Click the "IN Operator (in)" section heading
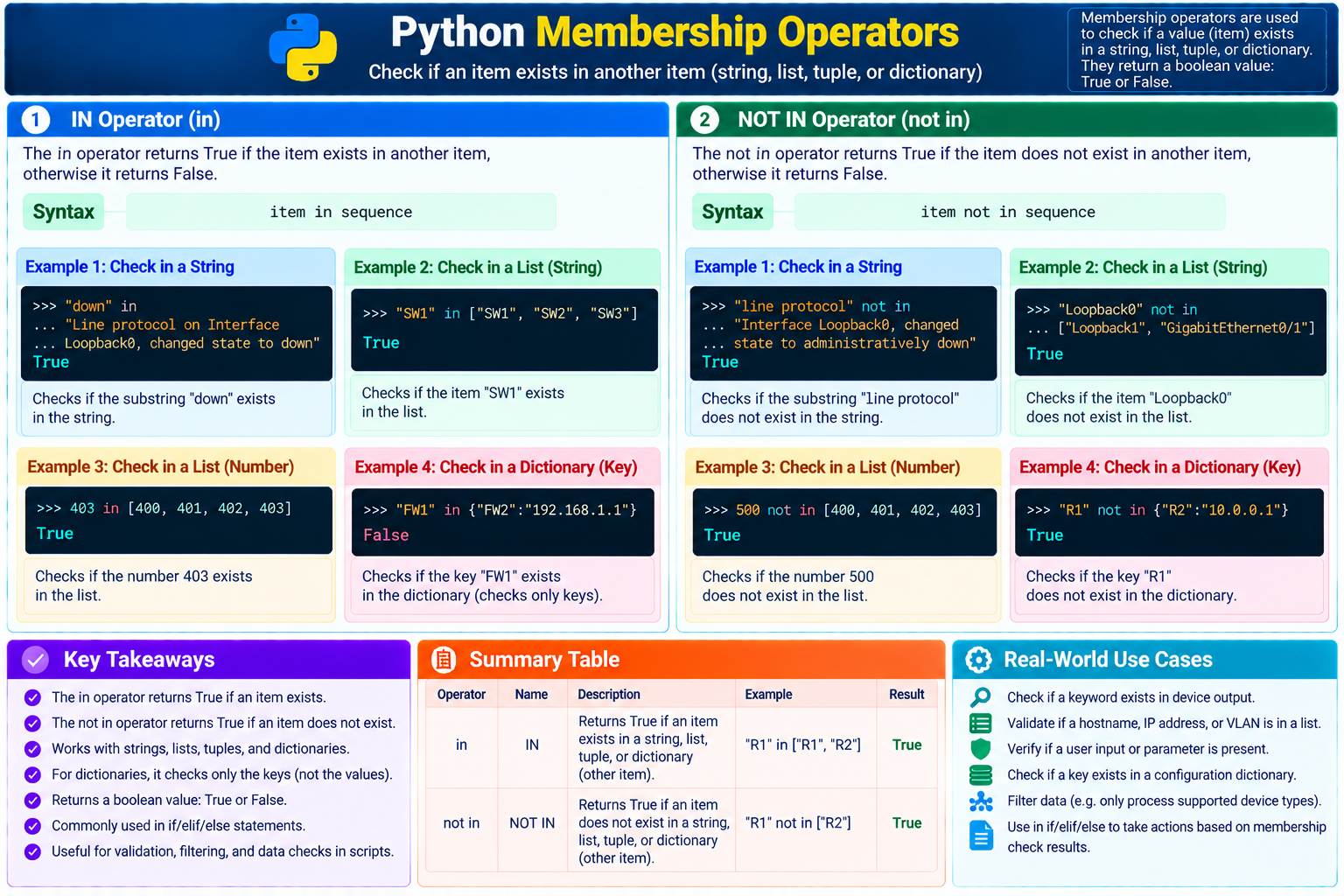 click(x=145, y=120)
